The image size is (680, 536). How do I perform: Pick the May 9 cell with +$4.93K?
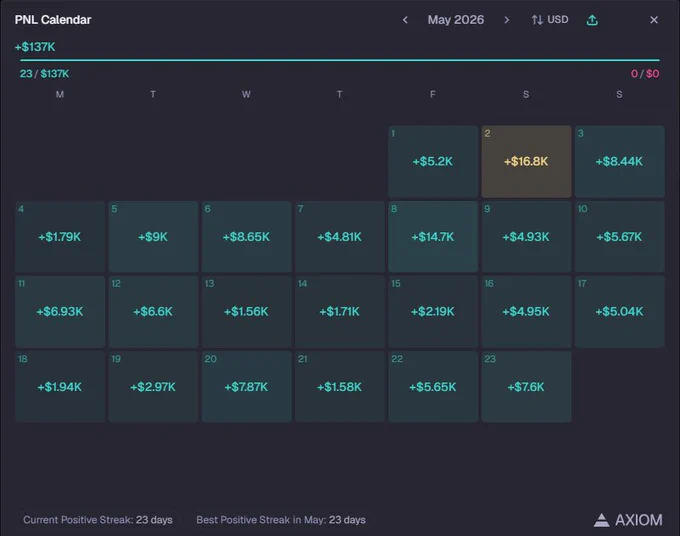coord(526,237)
